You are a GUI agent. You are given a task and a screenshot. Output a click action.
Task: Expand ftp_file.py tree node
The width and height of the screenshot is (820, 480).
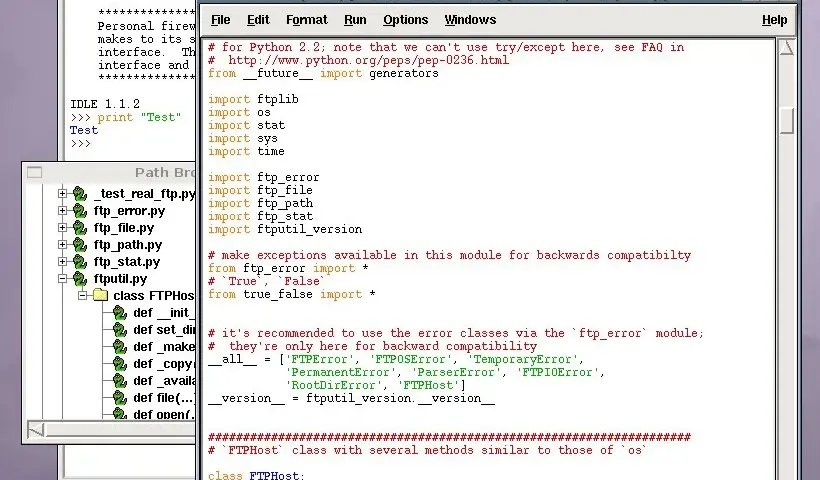62,227
